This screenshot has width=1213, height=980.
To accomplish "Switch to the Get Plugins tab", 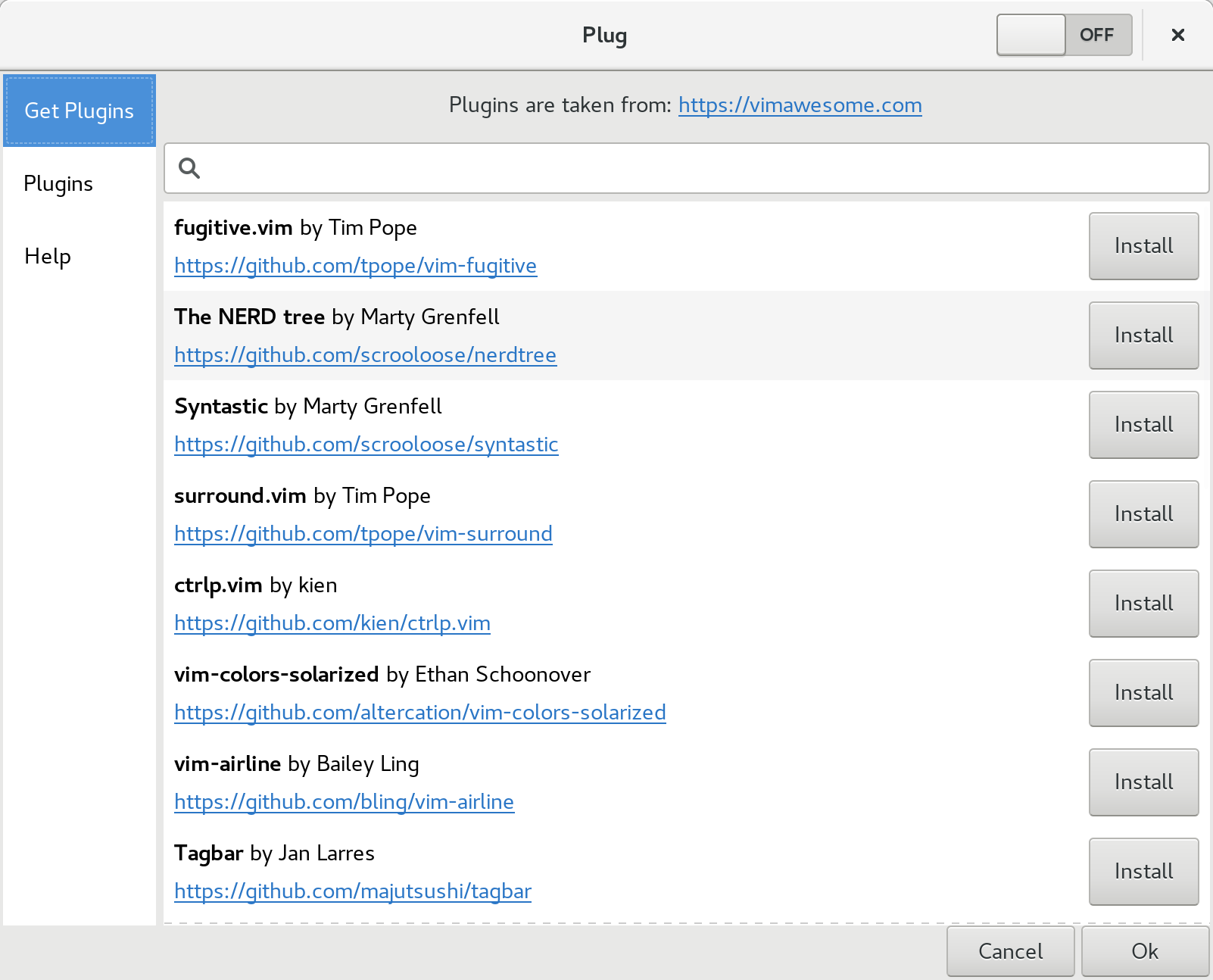I will pos(80,111).
